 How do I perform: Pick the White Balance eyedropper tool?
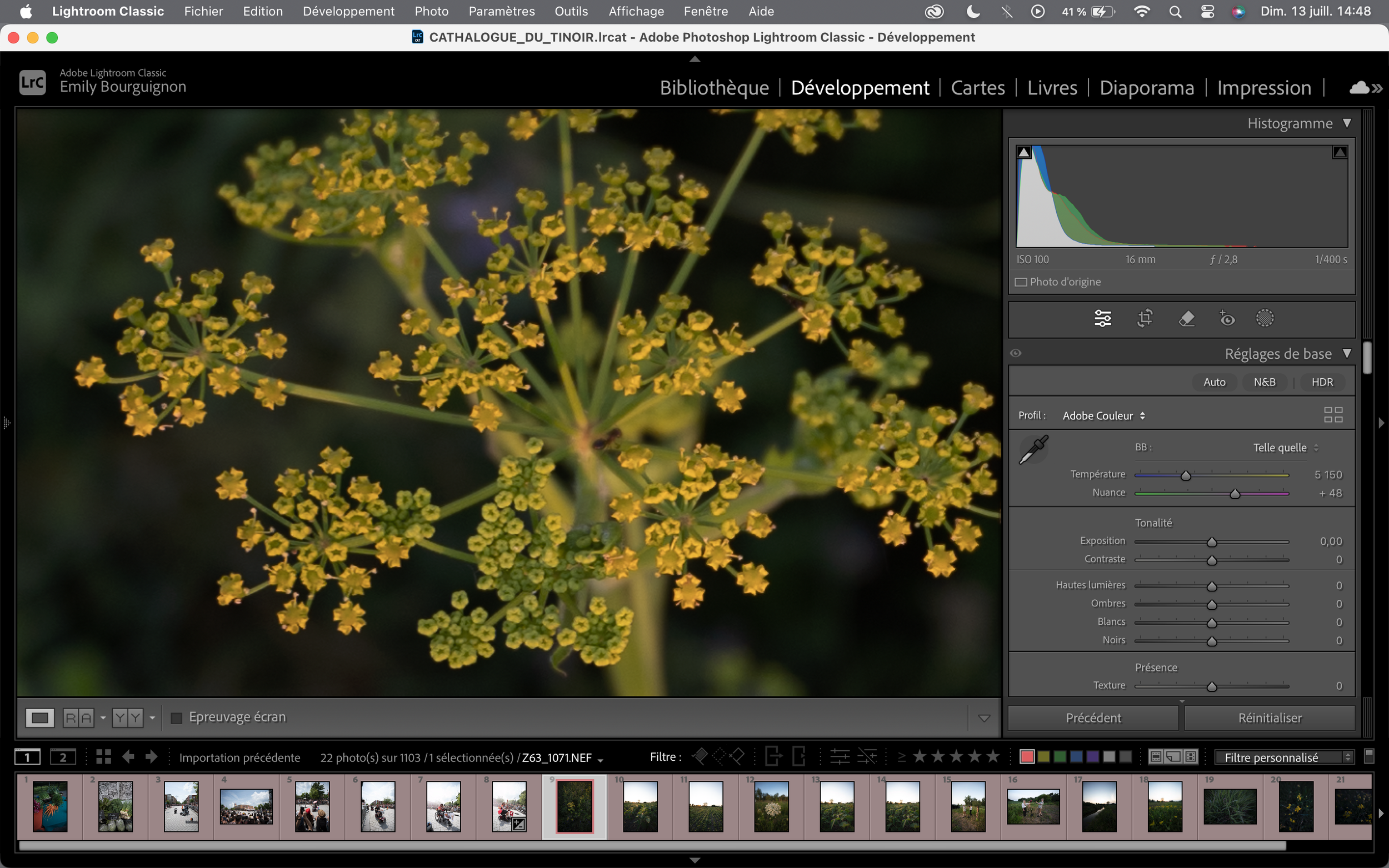point(1033,449)
